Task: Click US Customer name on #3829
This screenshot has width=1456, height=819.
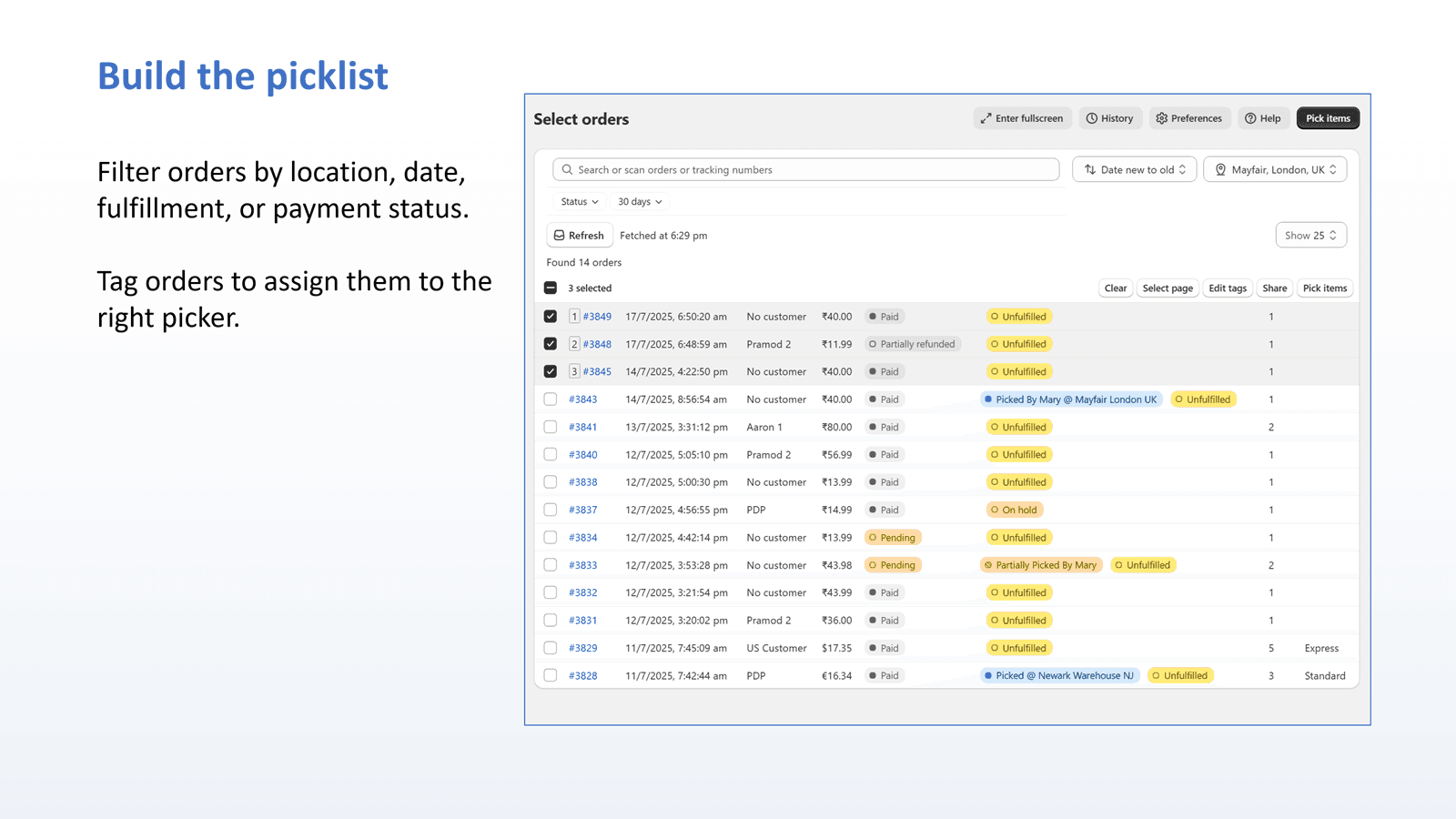Action: (776, 649)
